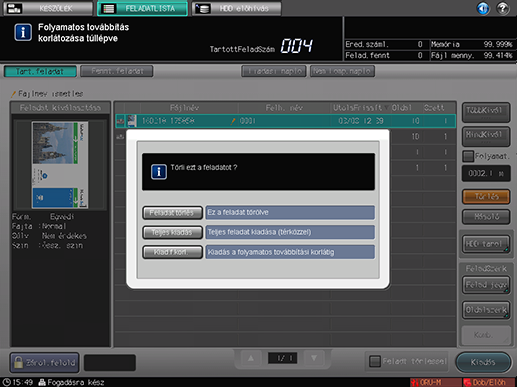517x387 pixels.
Task: Open the Oldalszerk button
Action: 486,310
